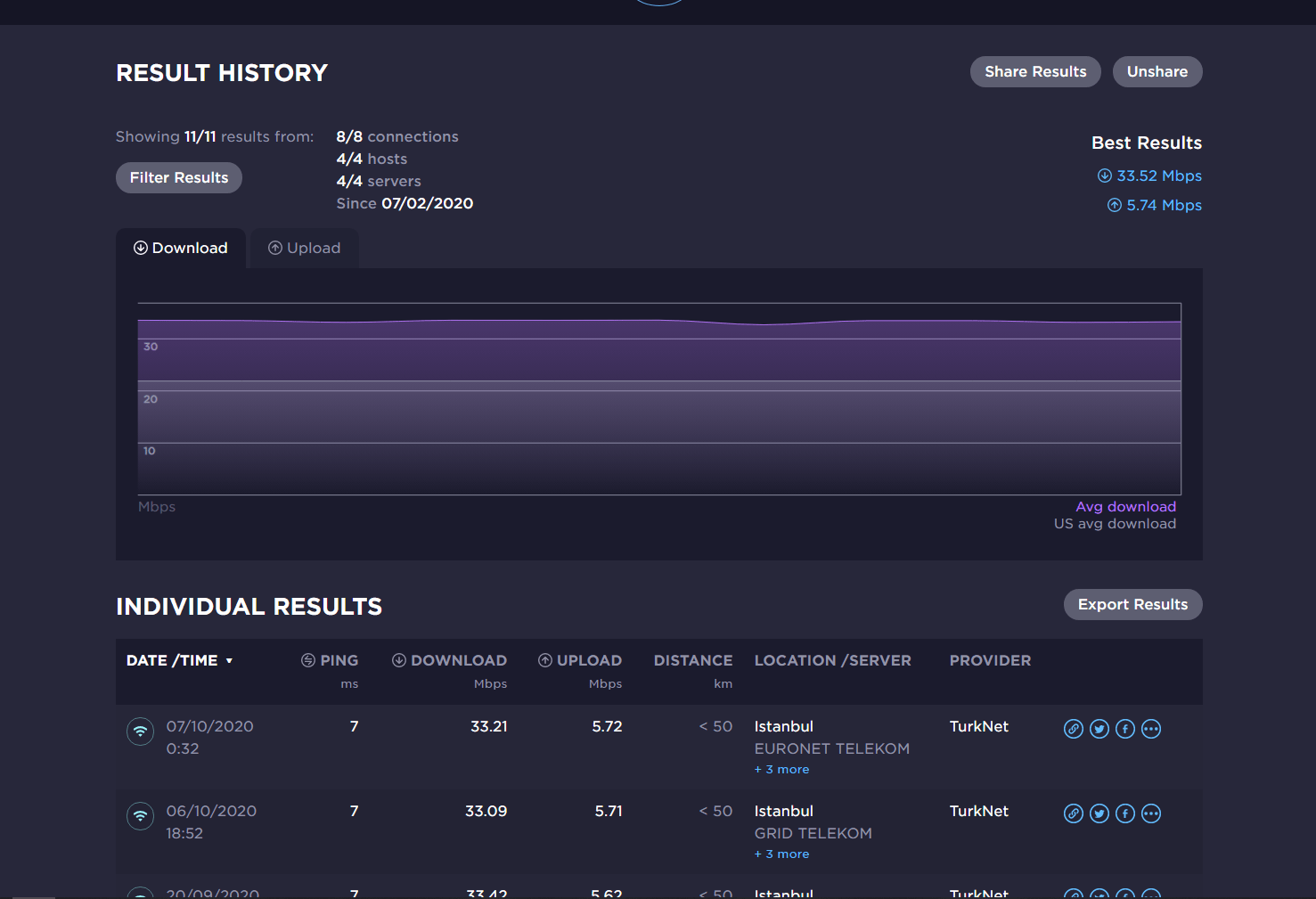Copy link icon for 06/10/2020 result
This screenshot has width=1316, height=899.
click(x=1074, y=813)
